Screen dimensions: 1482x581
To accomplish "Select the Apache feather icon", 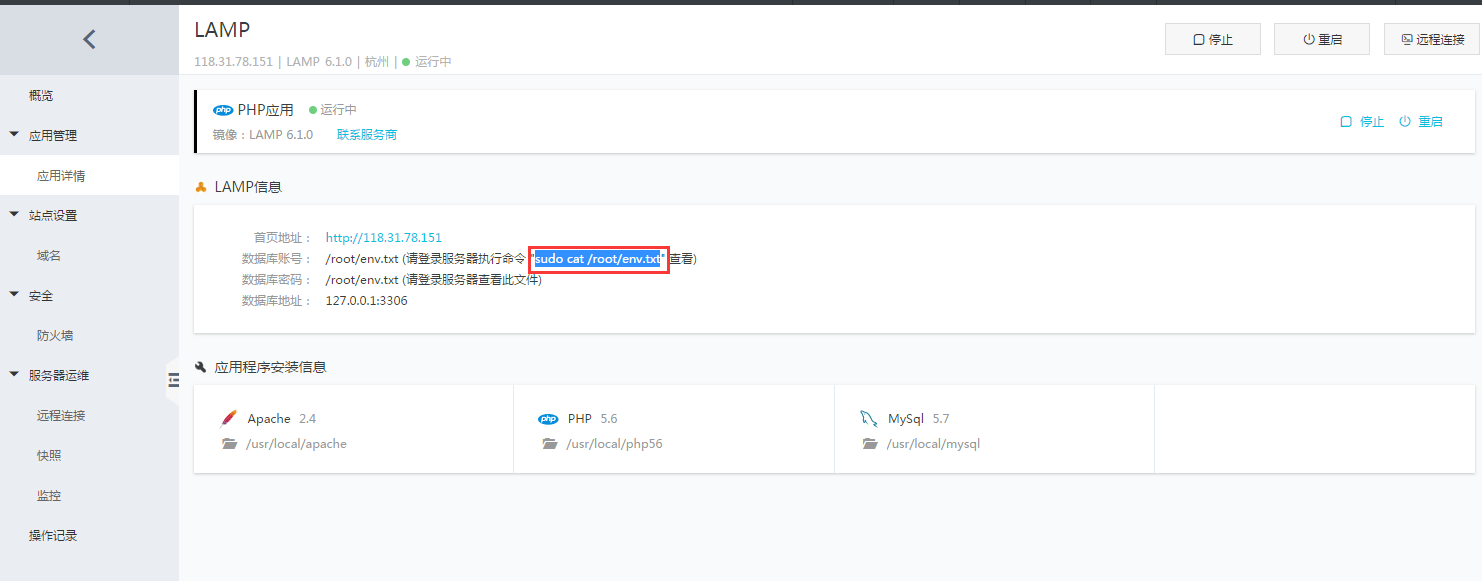I will (229, 418).
